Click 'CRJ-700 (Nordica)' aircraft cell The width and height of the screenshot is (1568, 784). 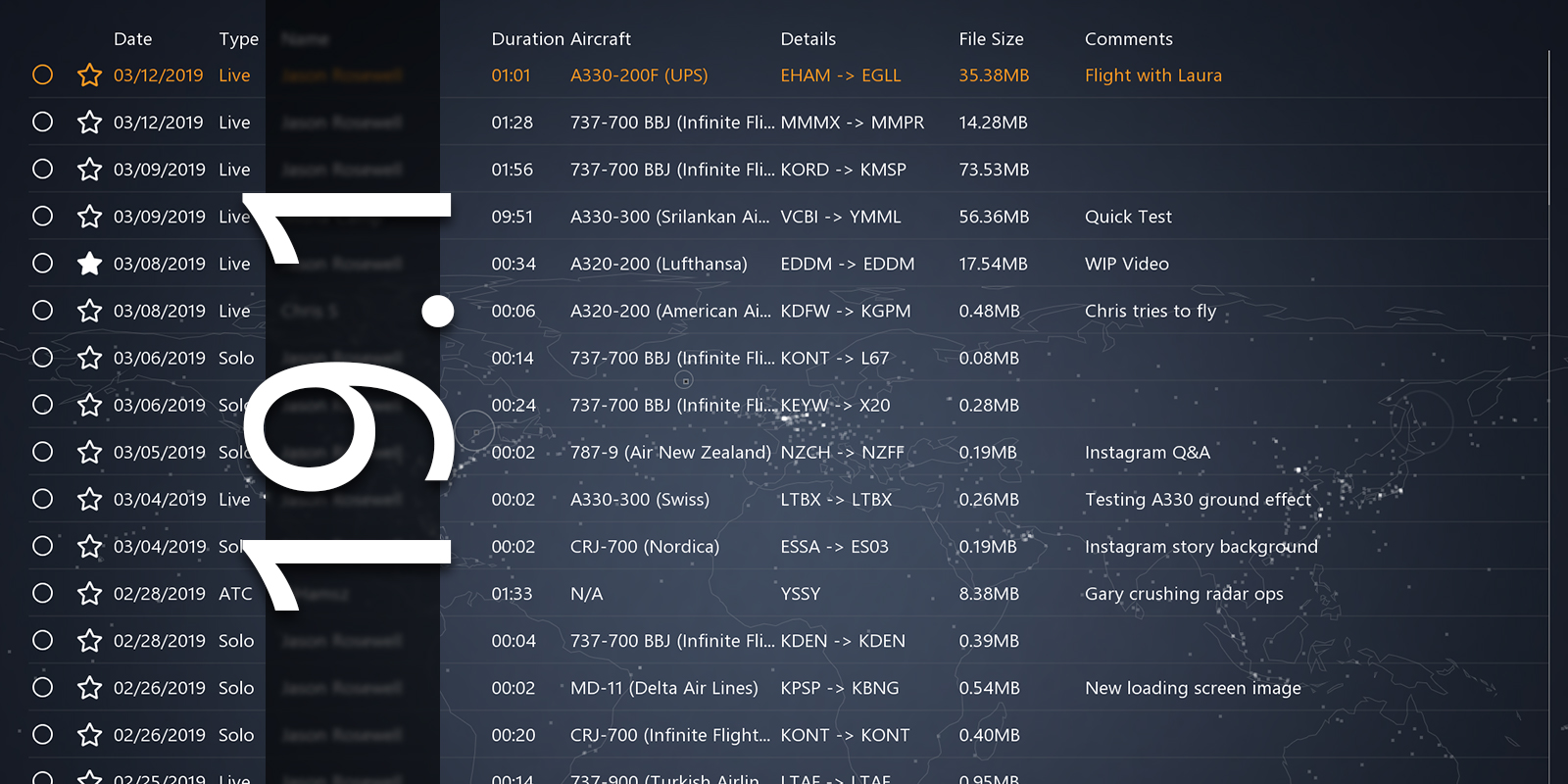[x=645, y=546]
